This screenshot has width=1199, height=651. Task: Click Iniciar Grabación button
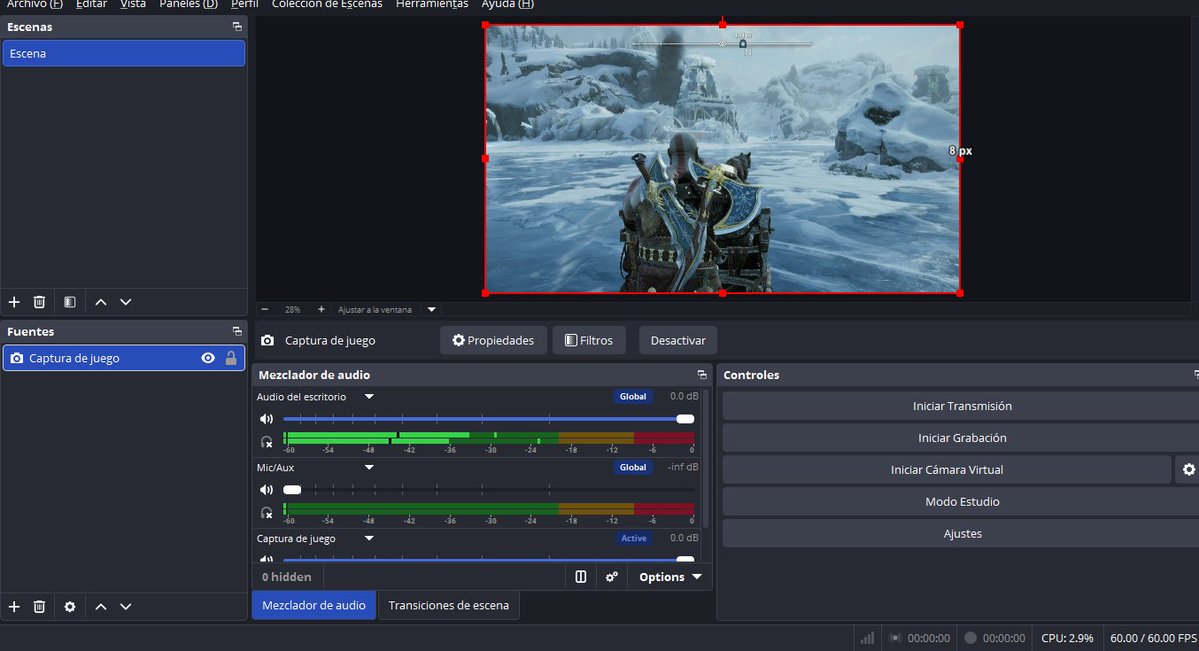pos(962,438)
